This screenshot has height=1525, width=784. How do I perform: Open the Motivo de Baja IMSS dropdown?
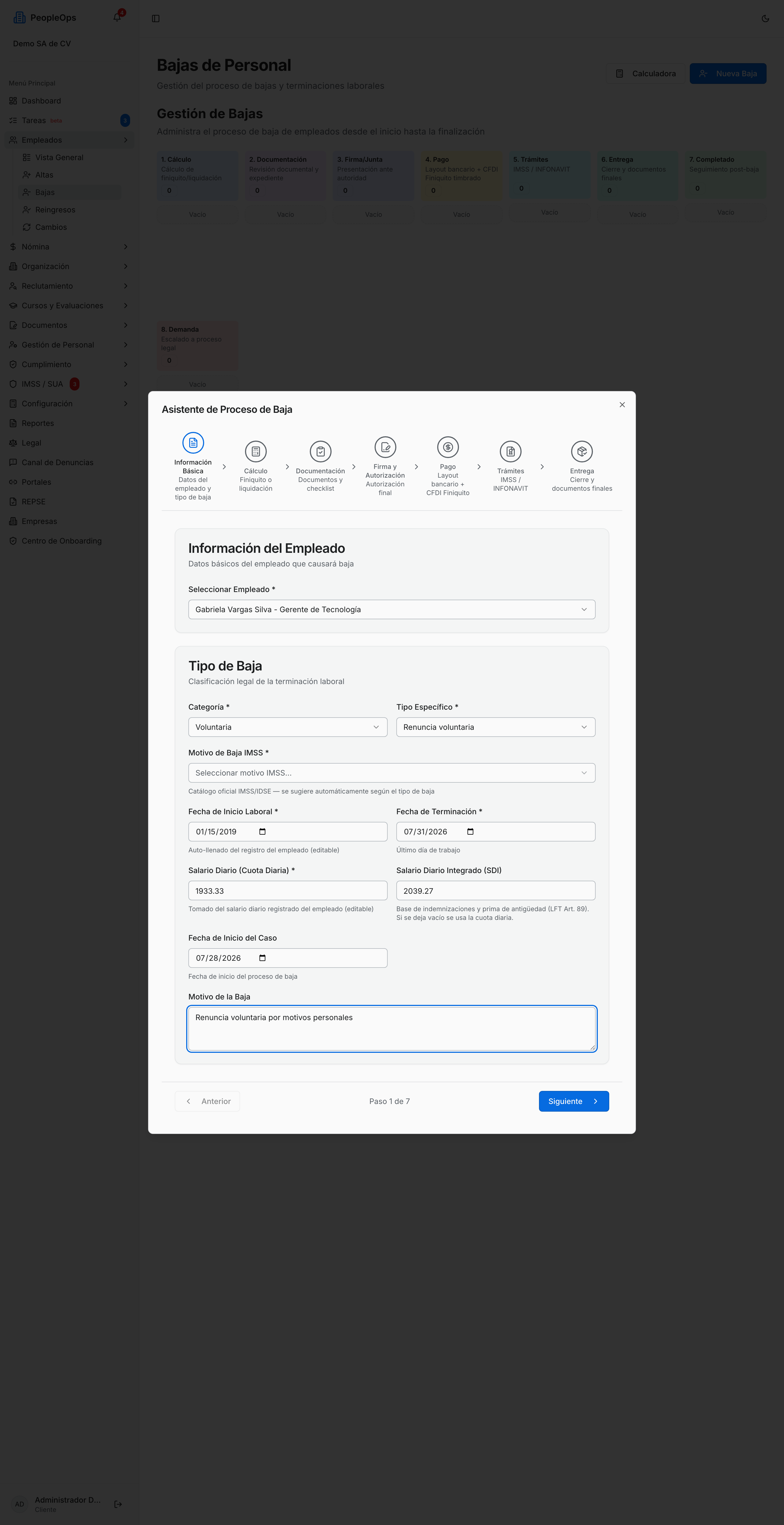pyautogui.click(x=392, y=773)
